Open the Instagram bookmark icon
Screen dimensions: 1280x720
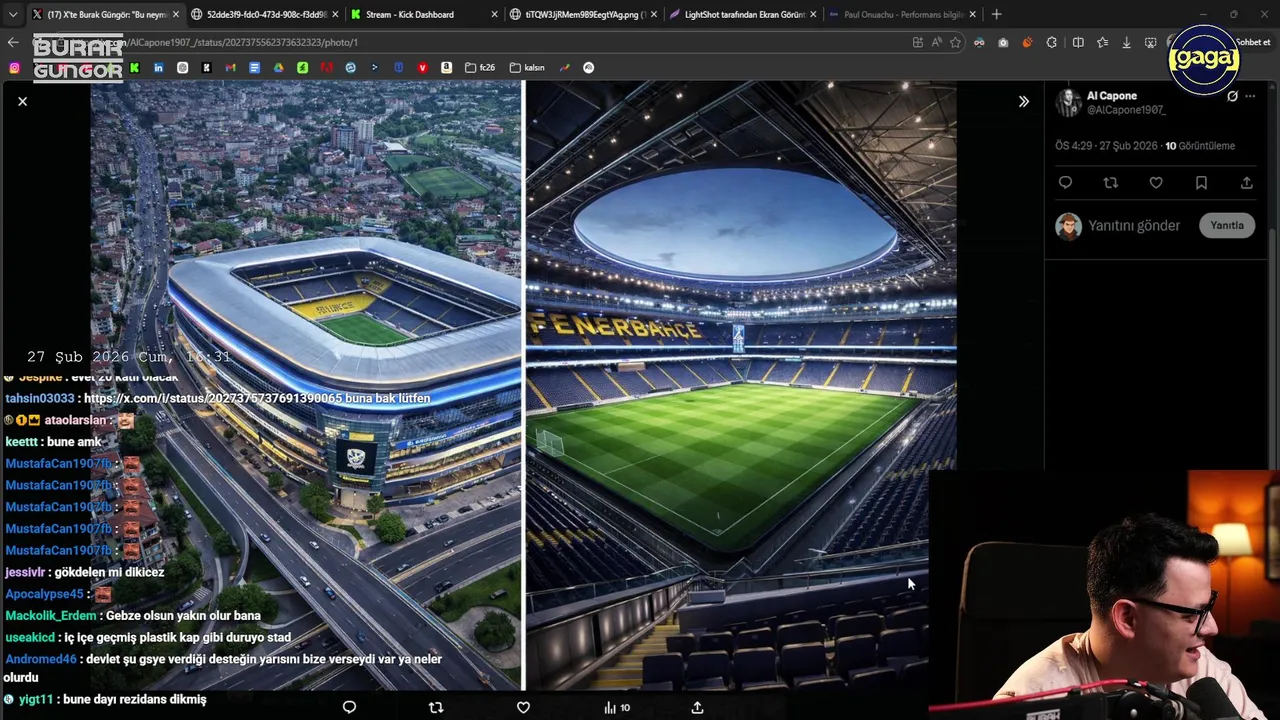[14, 68]
